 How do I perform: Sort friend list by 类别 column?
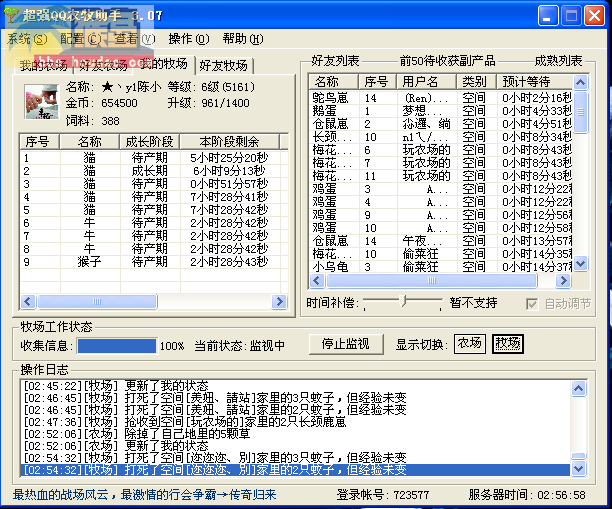coord(476,82)
